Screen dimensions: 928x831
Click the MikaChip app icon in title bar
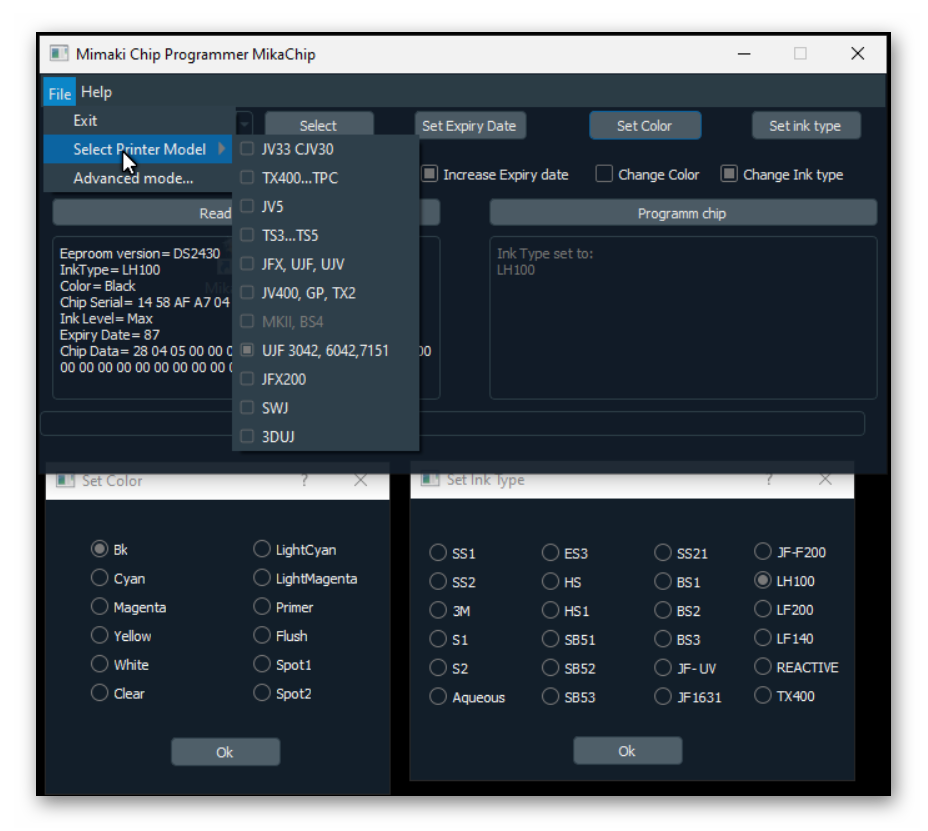pos(59,54)
